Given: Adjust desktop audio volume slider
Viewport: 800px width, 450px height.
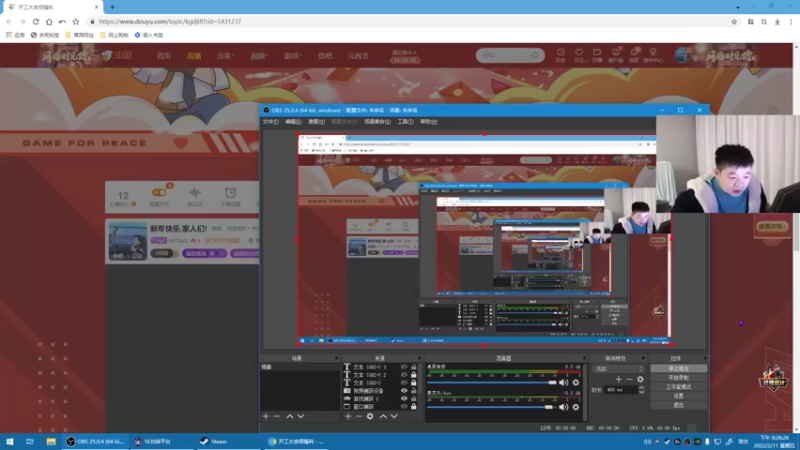Looking at the screenshot, I should [492, 382].
